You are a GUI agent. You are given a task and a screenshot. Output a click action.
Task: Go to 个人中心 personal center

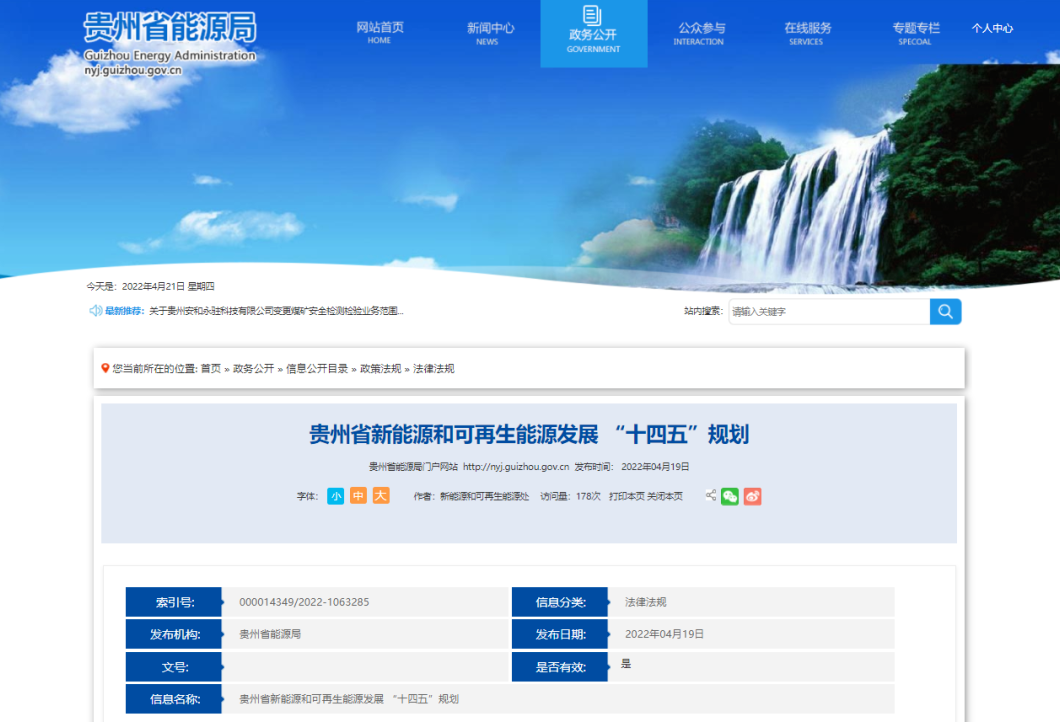[x=992, y=28]
